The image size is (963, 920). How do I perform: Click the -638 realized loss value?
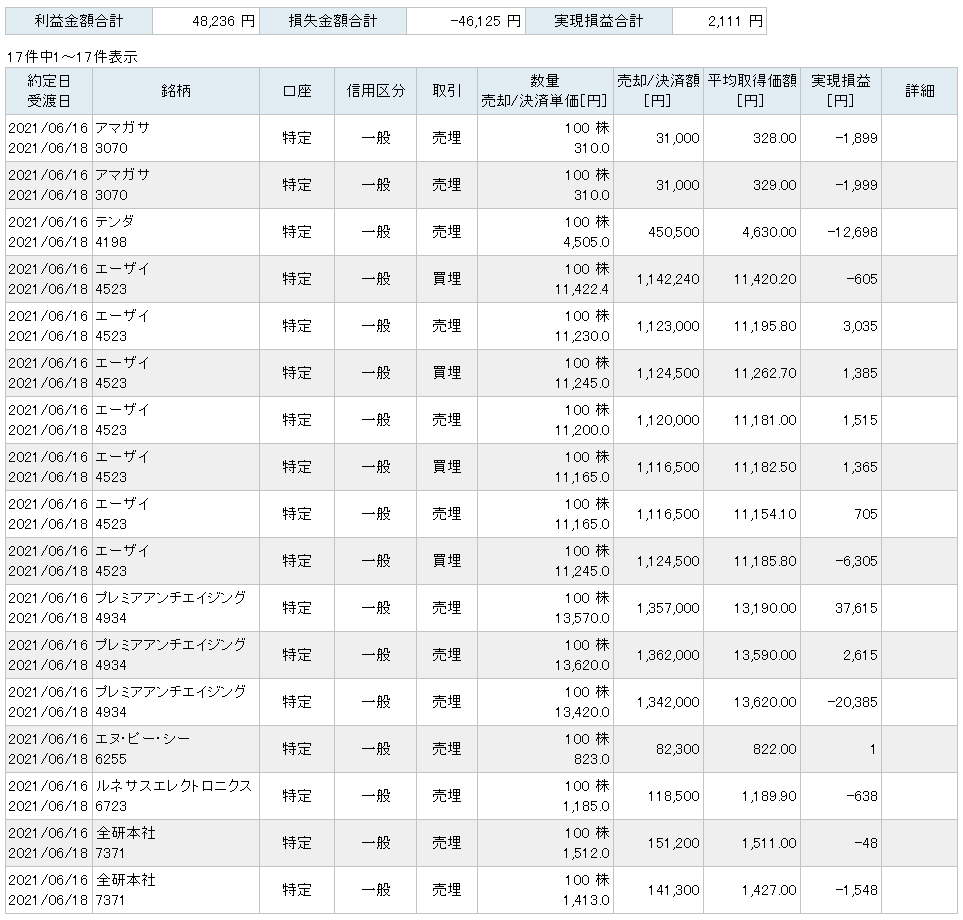tap(862, 796)
